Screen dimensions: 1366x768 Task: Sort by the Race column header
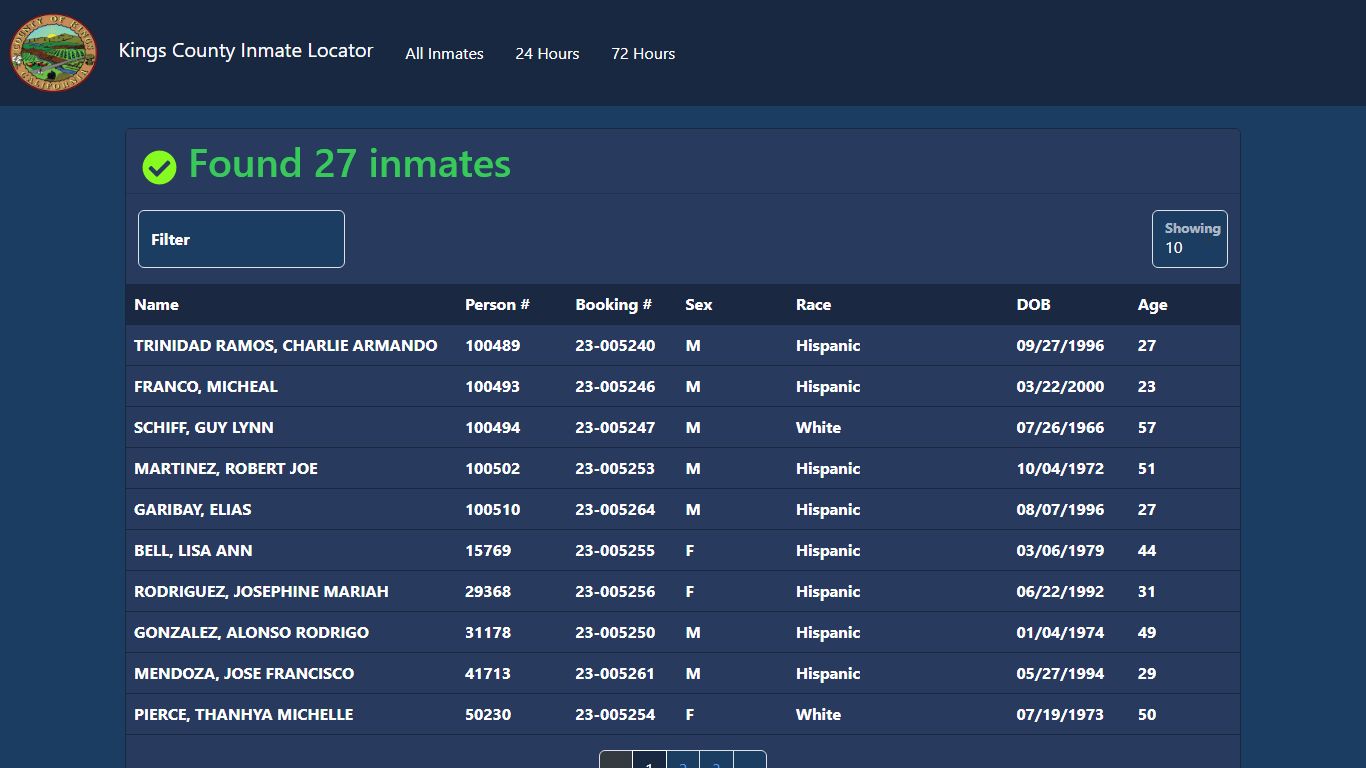(814, 305)
